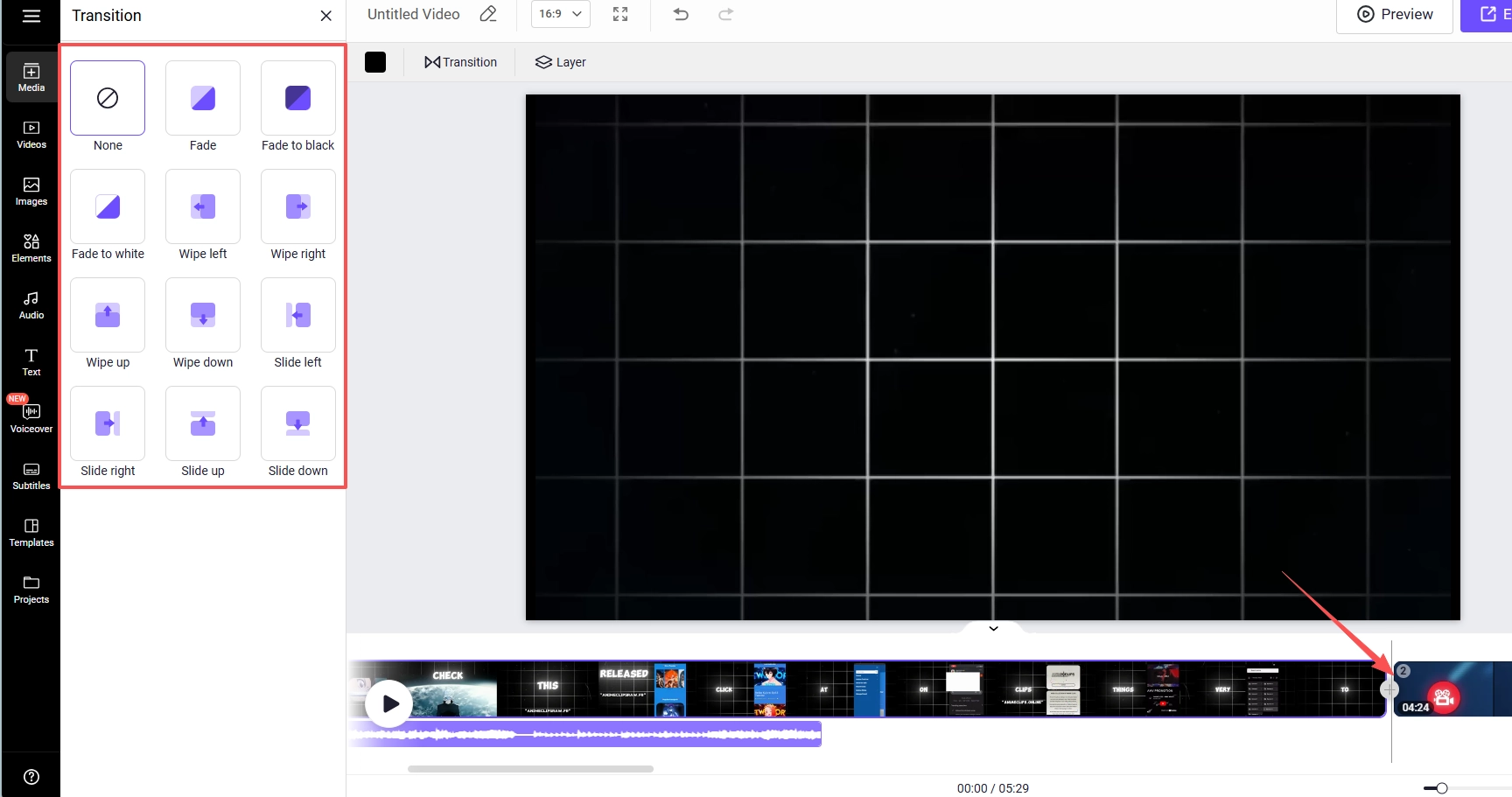The width and height of the screenshot is (1512, 797).
Task: Open the 16:9 aspect ratio dropdown
Action: point(560,14)
